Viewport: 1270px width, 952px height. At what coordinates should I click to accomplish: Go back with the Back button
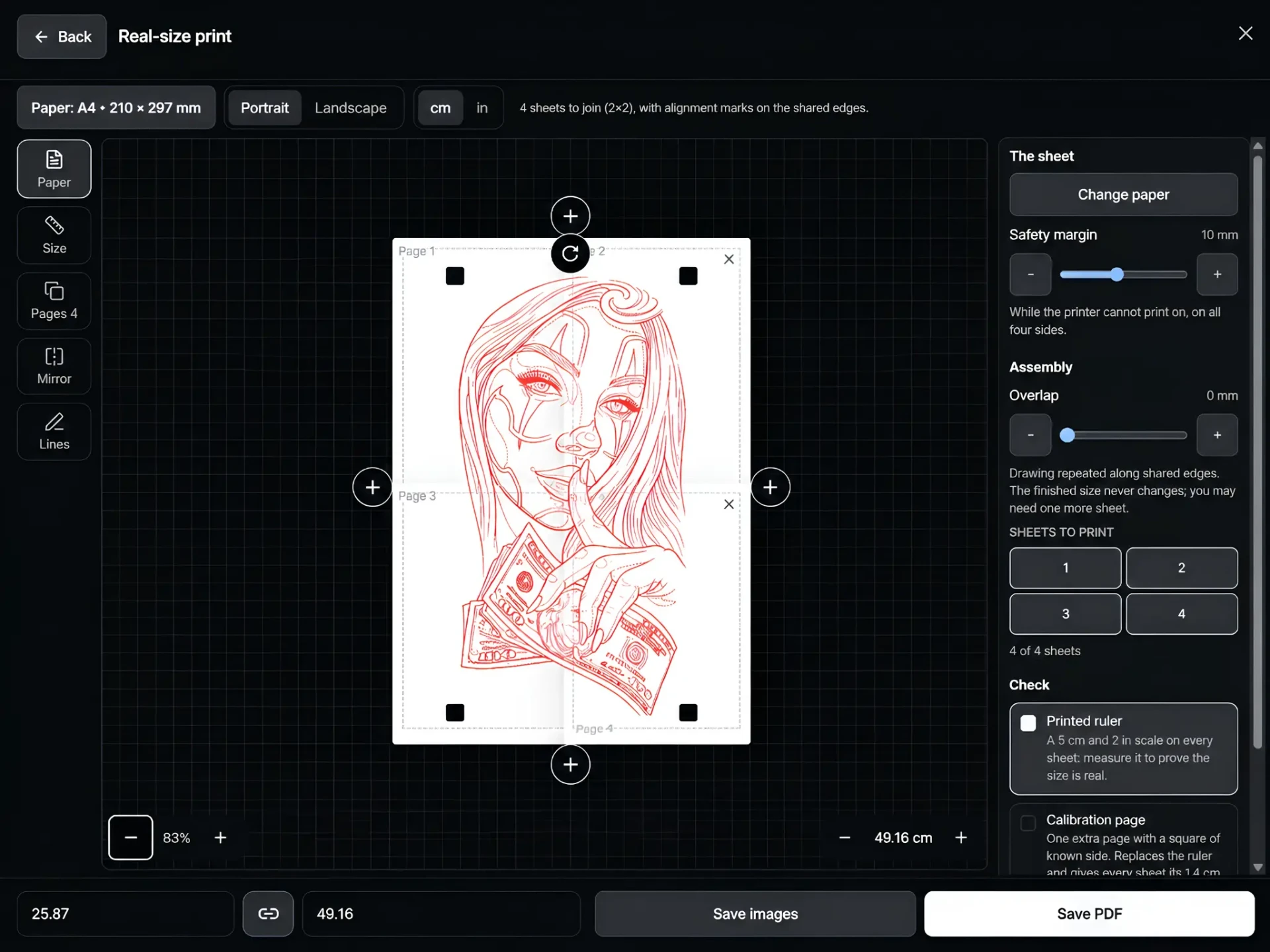pyautogui.click(x=62, y=36)
